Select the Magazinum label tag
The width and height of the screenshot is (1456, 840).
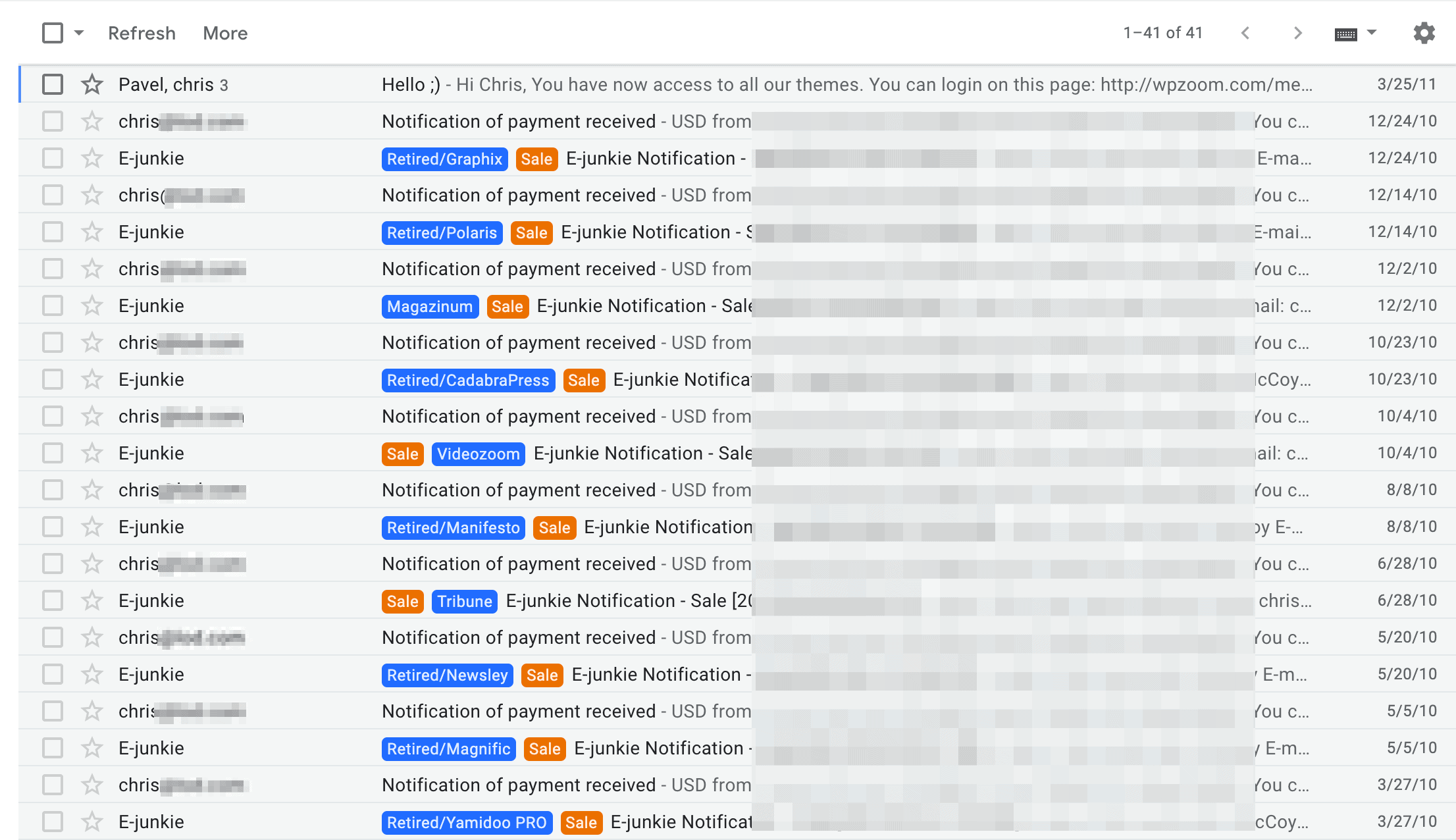coord(429,306)
